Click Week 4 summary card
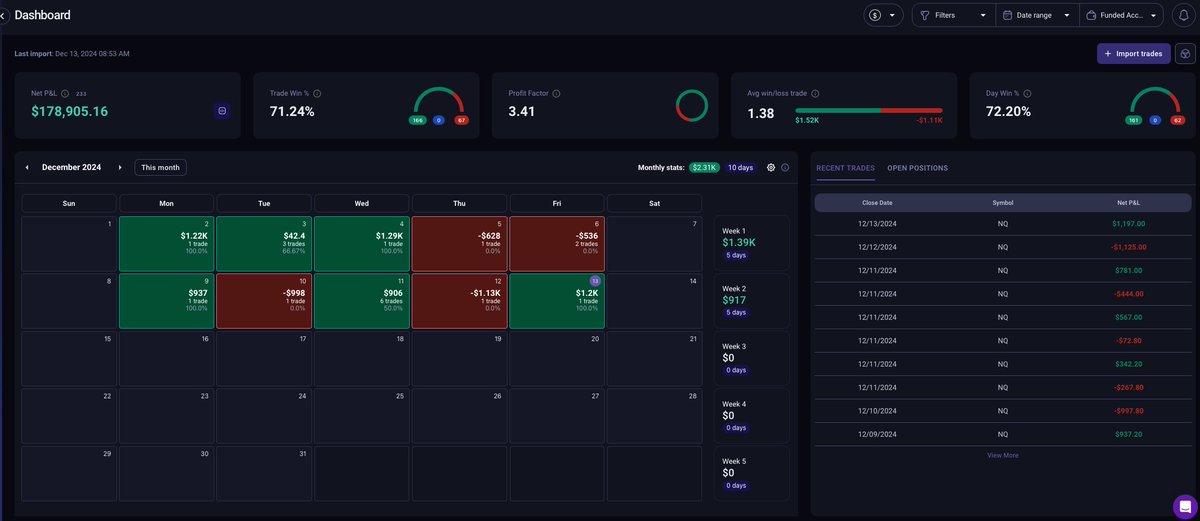 coord(751,416)
